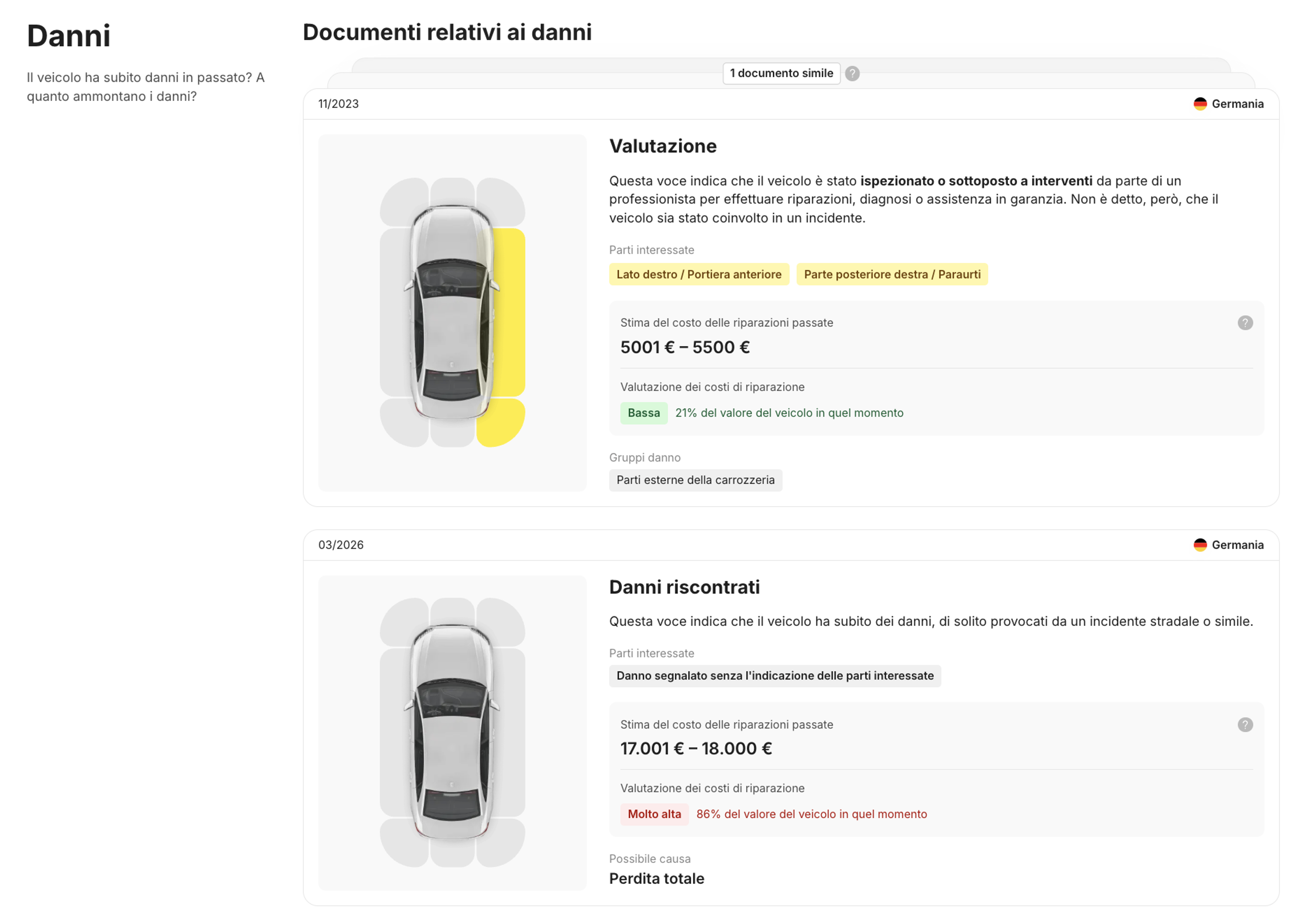This screenshot has width=1302, height=924.
Task: Click help icon next to '1 documento simile'
Action: (852, 74)
